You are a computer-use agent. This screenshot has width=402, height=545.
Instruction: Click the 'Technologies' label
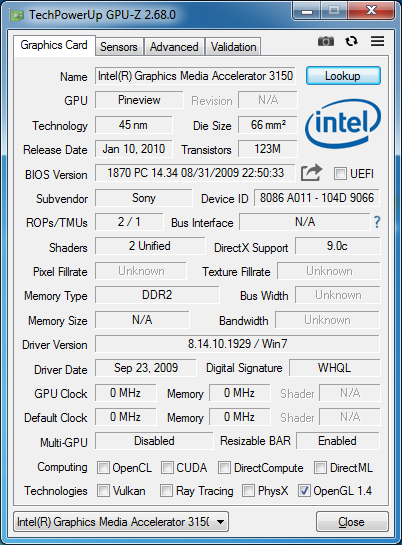[56, 491]
